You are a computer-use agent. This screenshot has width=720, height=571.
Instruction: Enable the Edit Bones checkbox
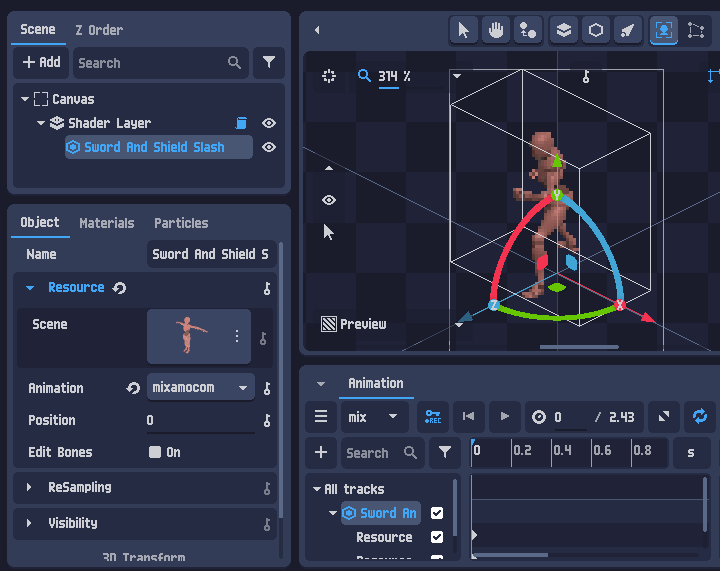155,452
